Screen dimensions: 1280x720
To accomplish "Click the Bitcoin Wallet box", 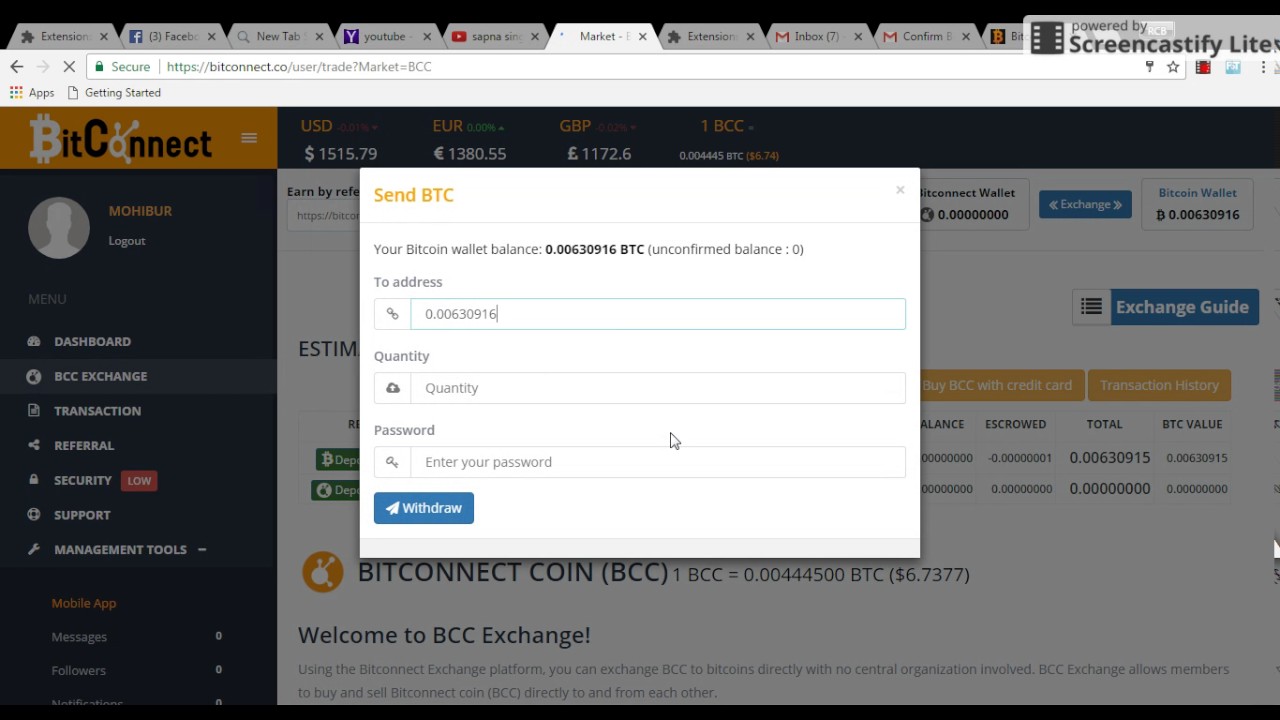I will coord(1197,204).
